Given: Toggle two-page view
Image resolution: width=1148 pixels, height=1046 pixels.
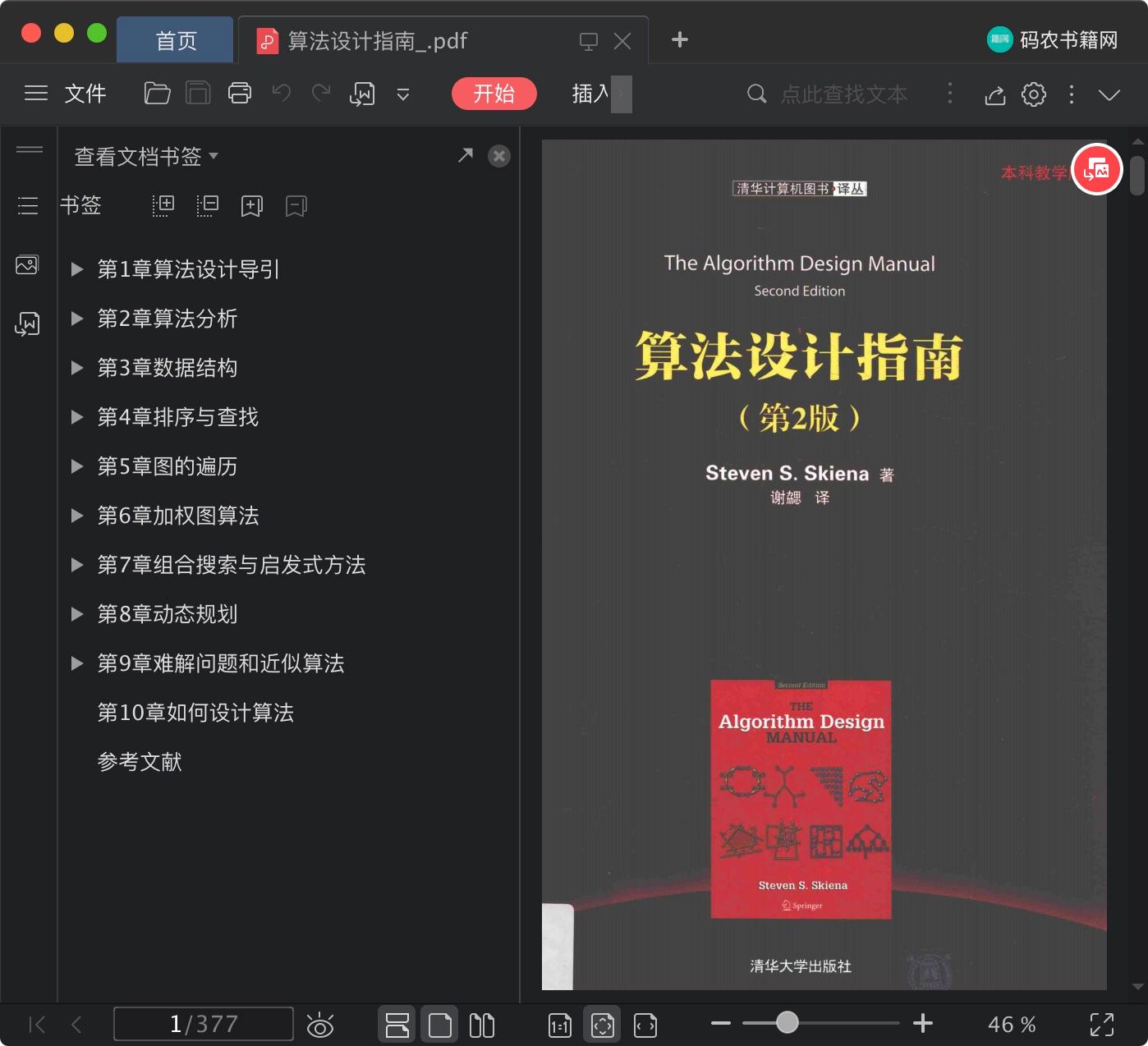Looking at the screenshot, I should click(482, 1025).
